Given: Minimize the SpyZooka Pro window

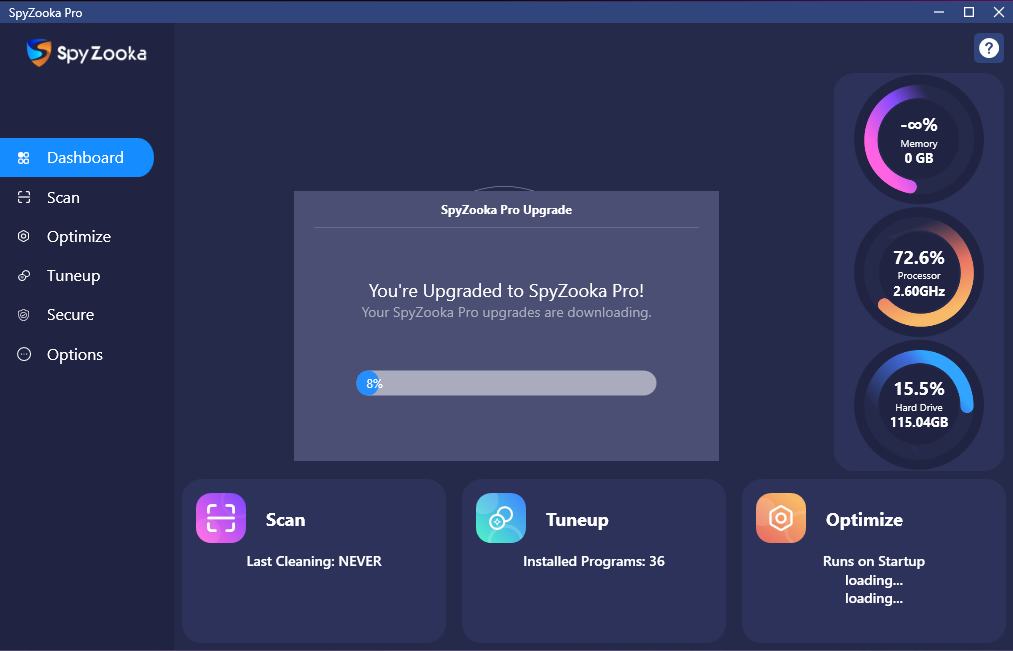Looking at the screenshot, I should point(939,12).
